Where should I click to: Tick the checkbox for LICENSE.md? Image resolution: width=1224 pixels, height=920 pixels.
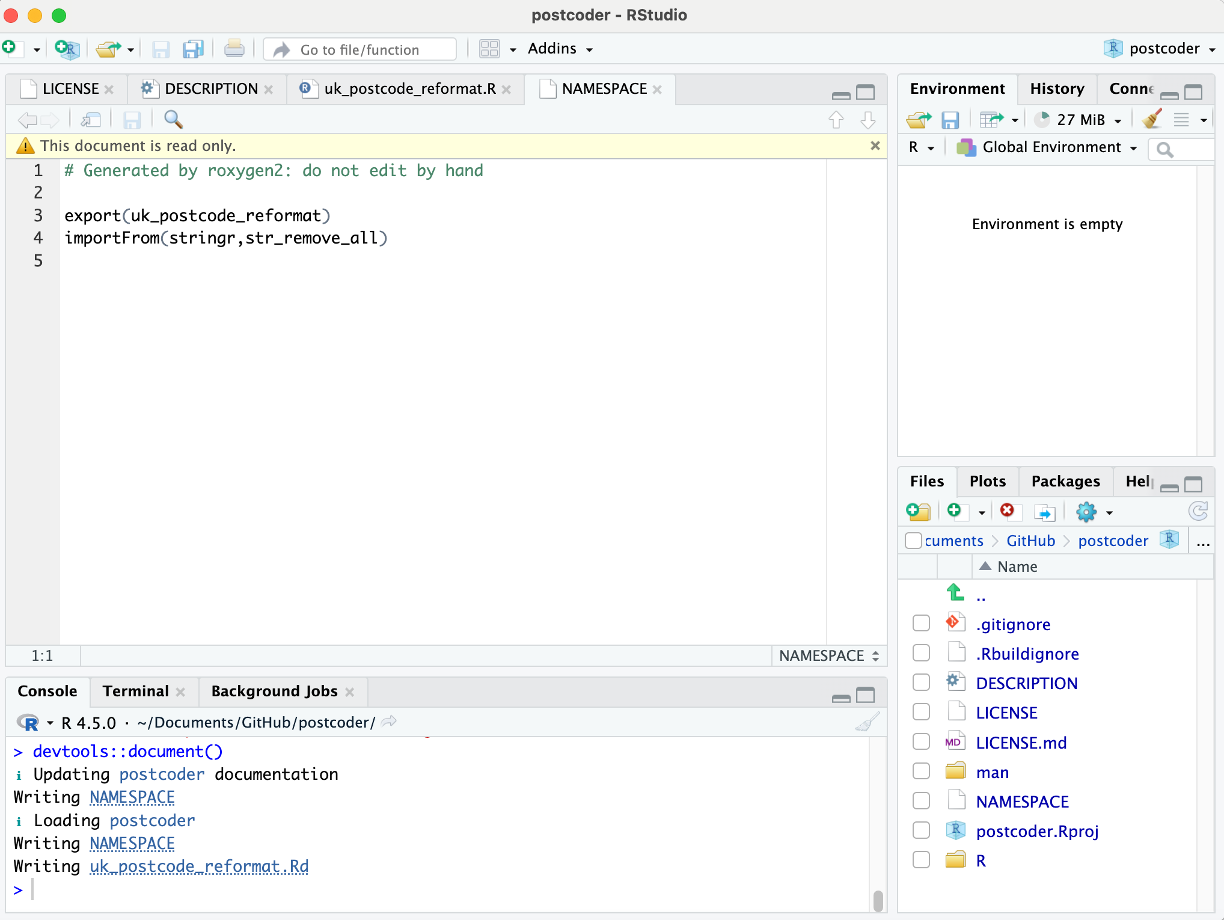point(921,742)
